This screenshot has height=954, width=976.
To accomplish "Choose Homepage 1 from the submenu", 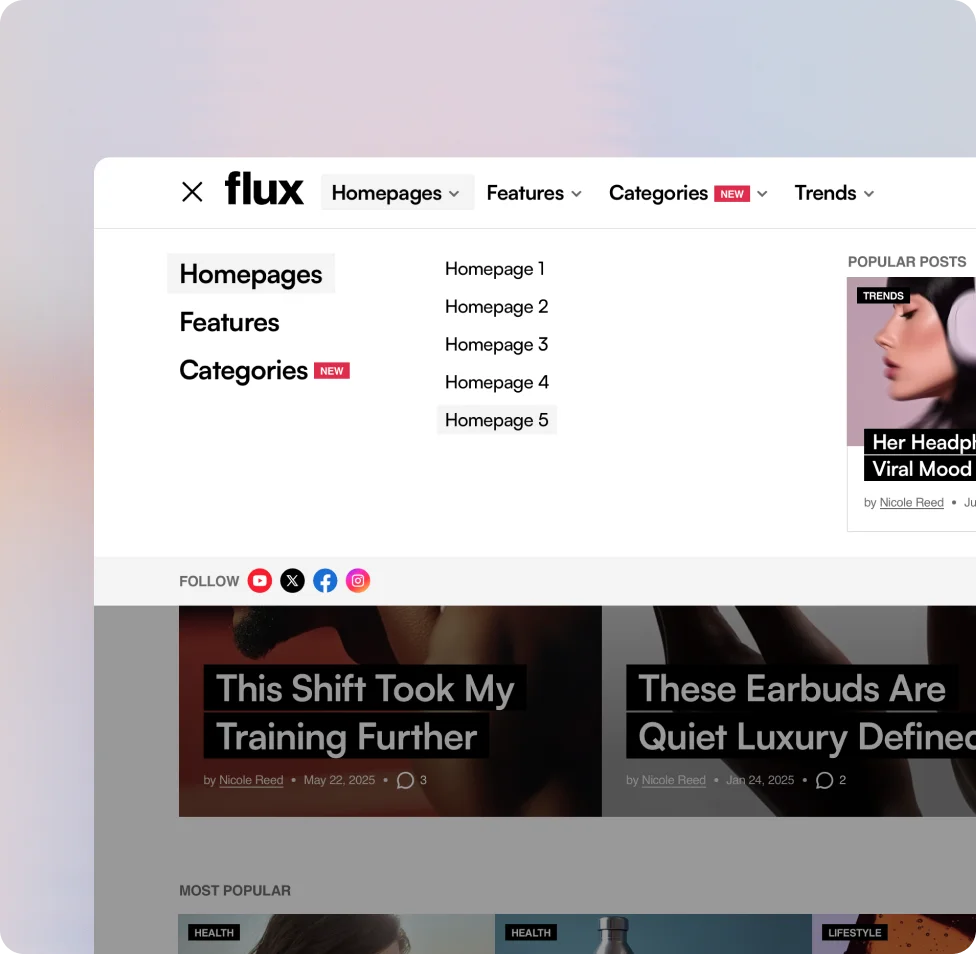I will pyautogui.click(x=495, y=269).
